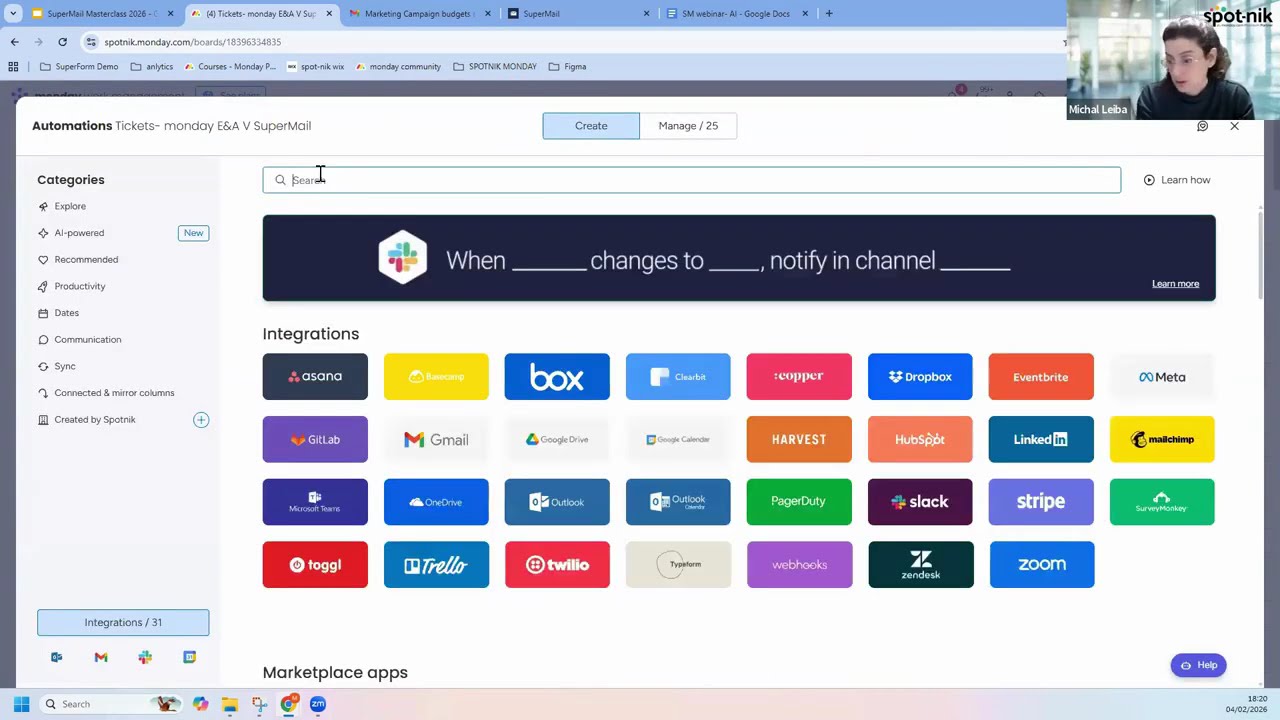The image size is (1280, 720).
Task: Click the Zoom integration tile
Action: point(1041,564)
